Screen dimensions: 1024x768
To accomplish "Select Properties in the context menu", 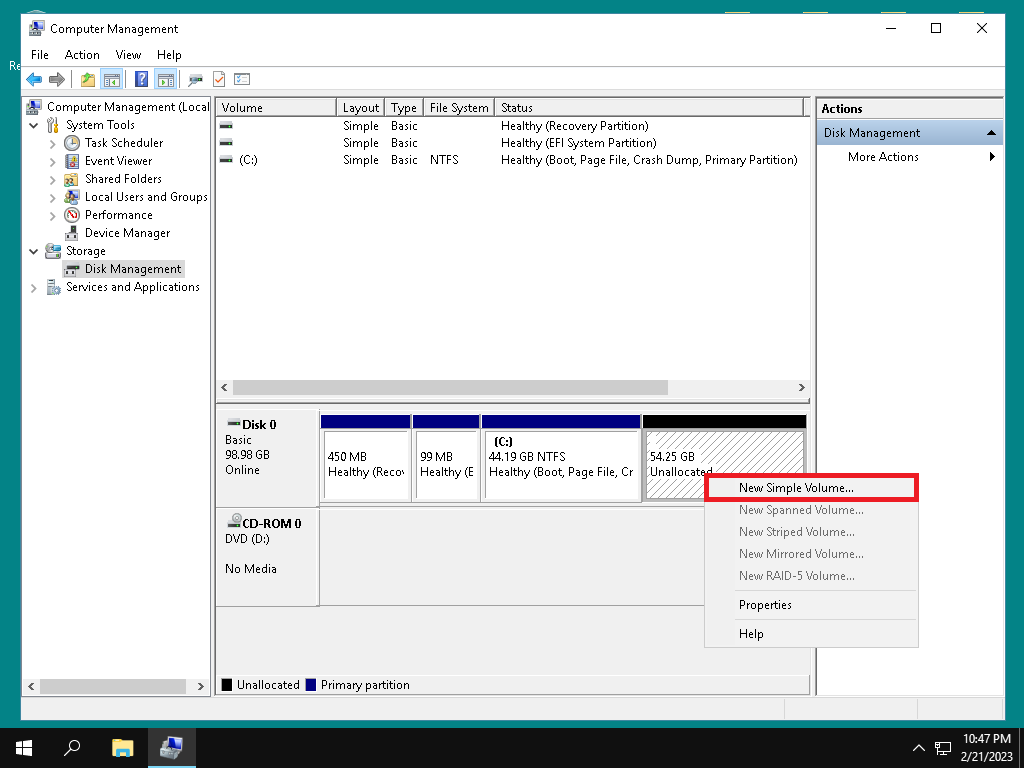I will click(765, 605).
